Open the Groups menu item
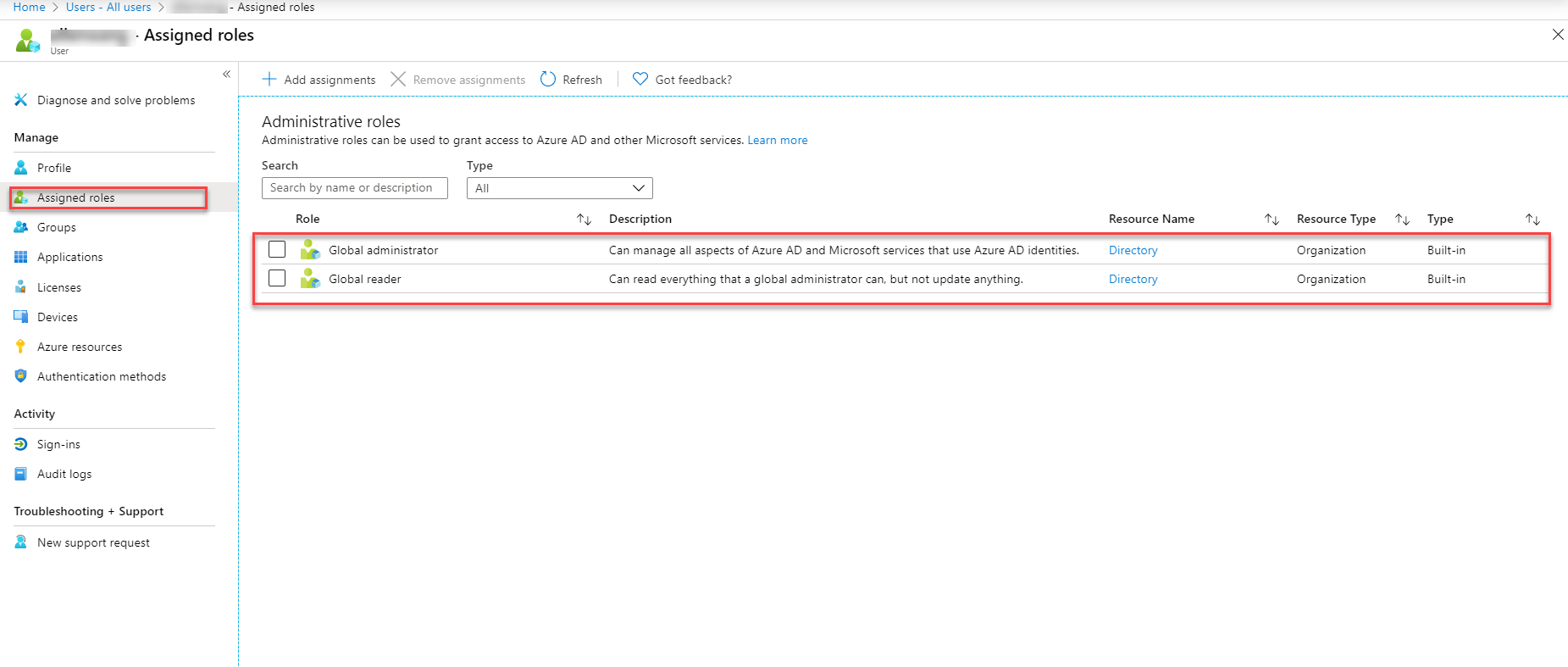1568x667 pixels. pyautogui.click(x=57, y=227)
